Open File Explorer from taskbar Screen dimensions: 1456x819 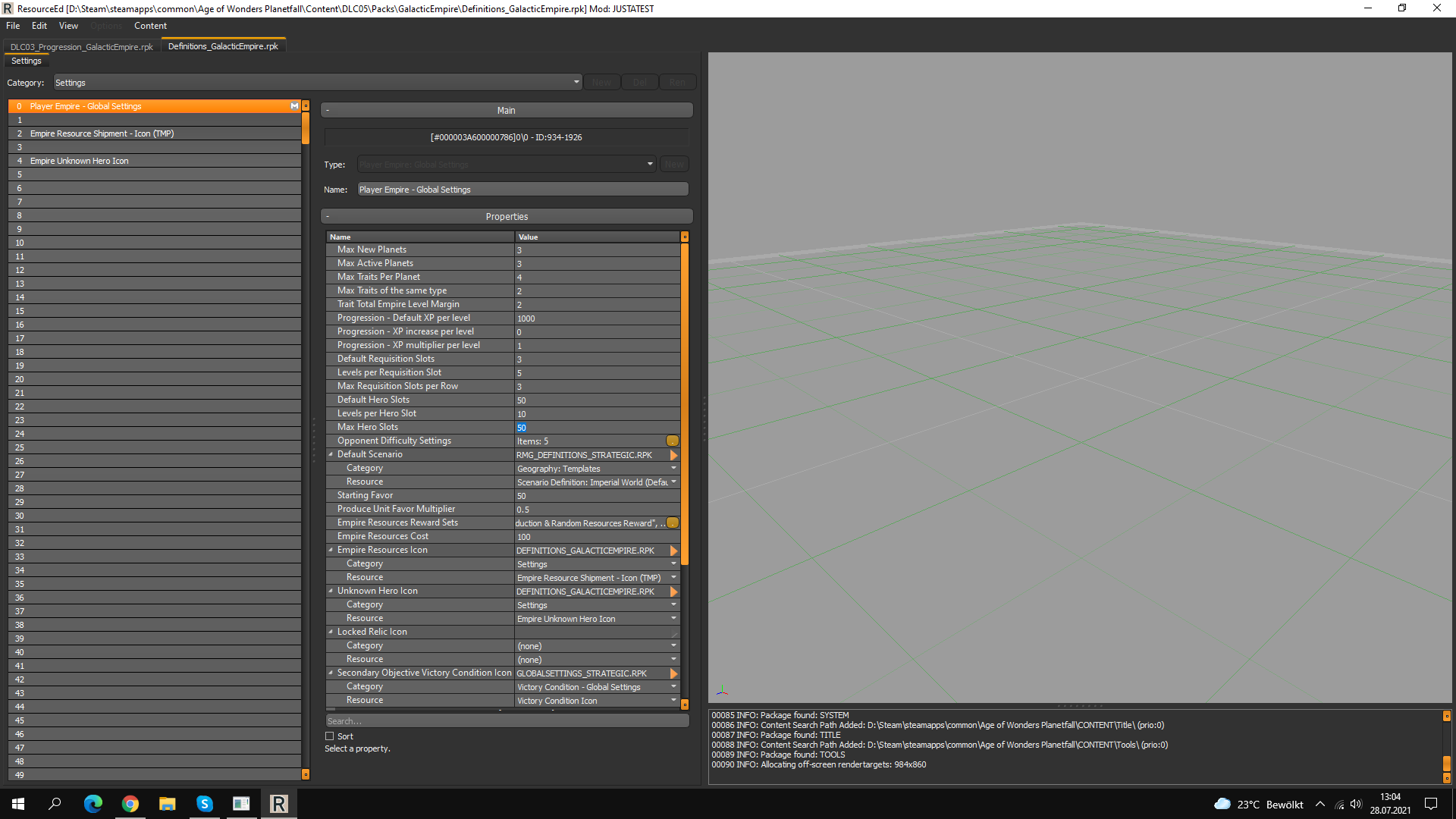tap(167, 804)
